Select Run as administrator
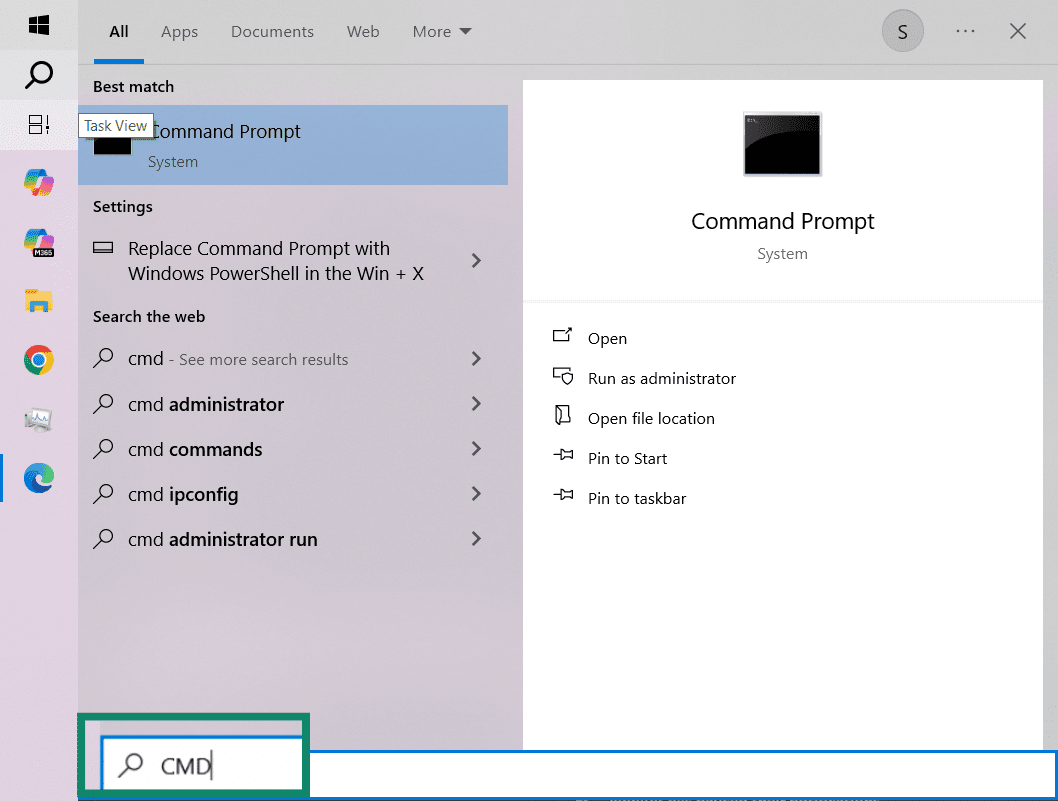This screenshot has width=1058, height=801. [661, 378]
